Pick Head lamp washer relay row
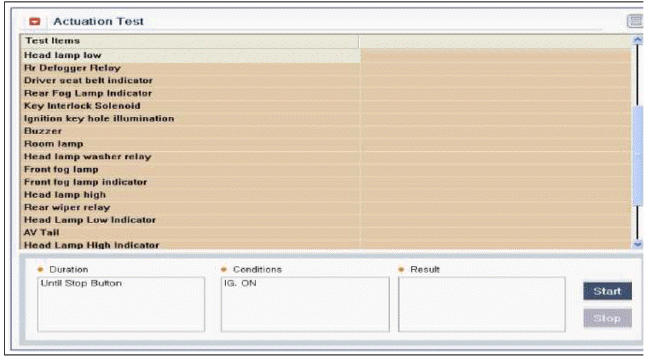 tap(326, 157)
